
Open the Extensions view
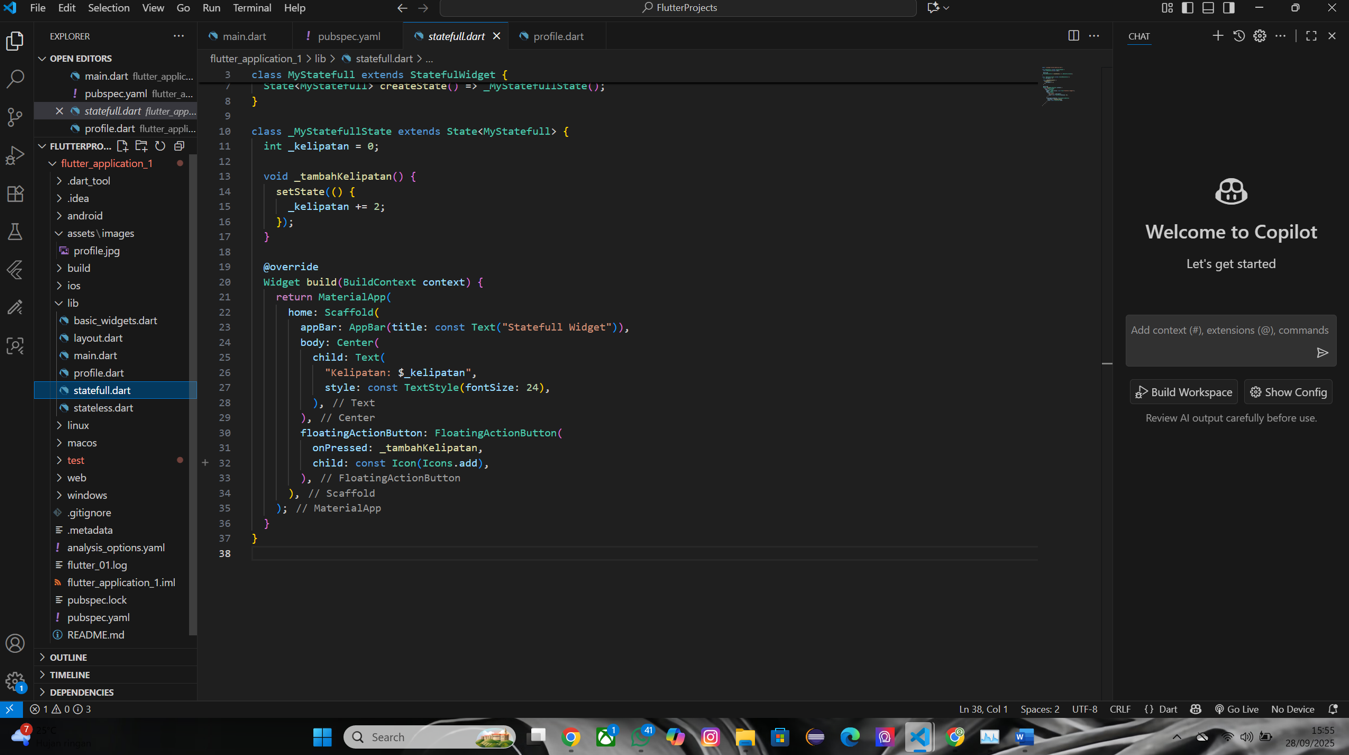pyautogui.click(x=15, y=194)
